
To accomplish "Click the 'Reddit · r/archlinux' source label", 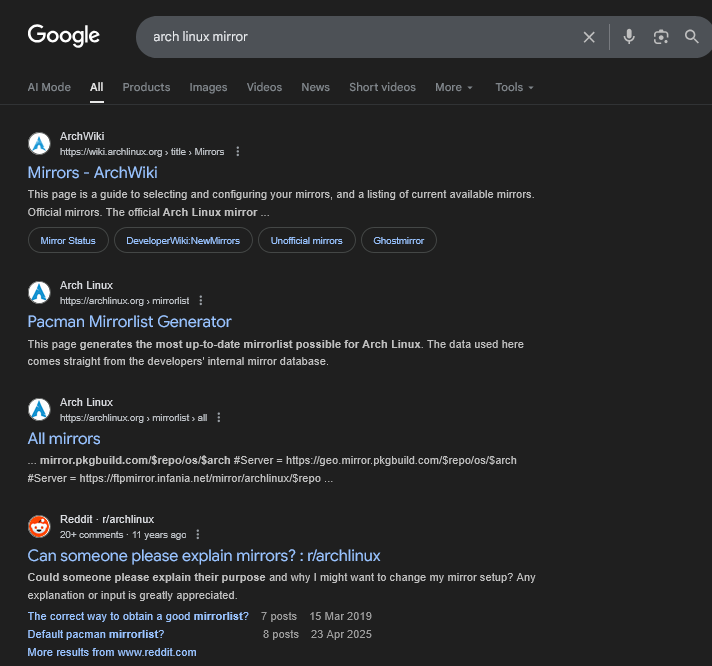I will [107, 519].
